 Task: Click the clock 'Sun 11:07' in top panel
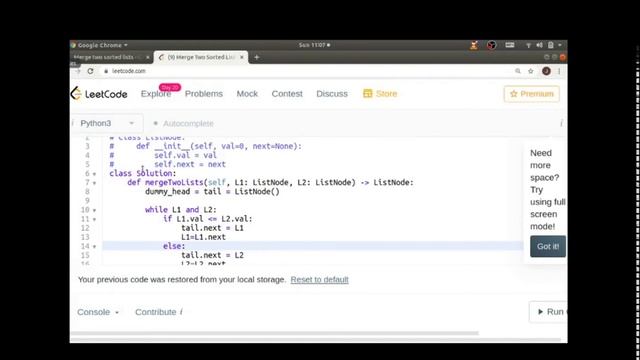pyautogui.click(x=314, y=45)
